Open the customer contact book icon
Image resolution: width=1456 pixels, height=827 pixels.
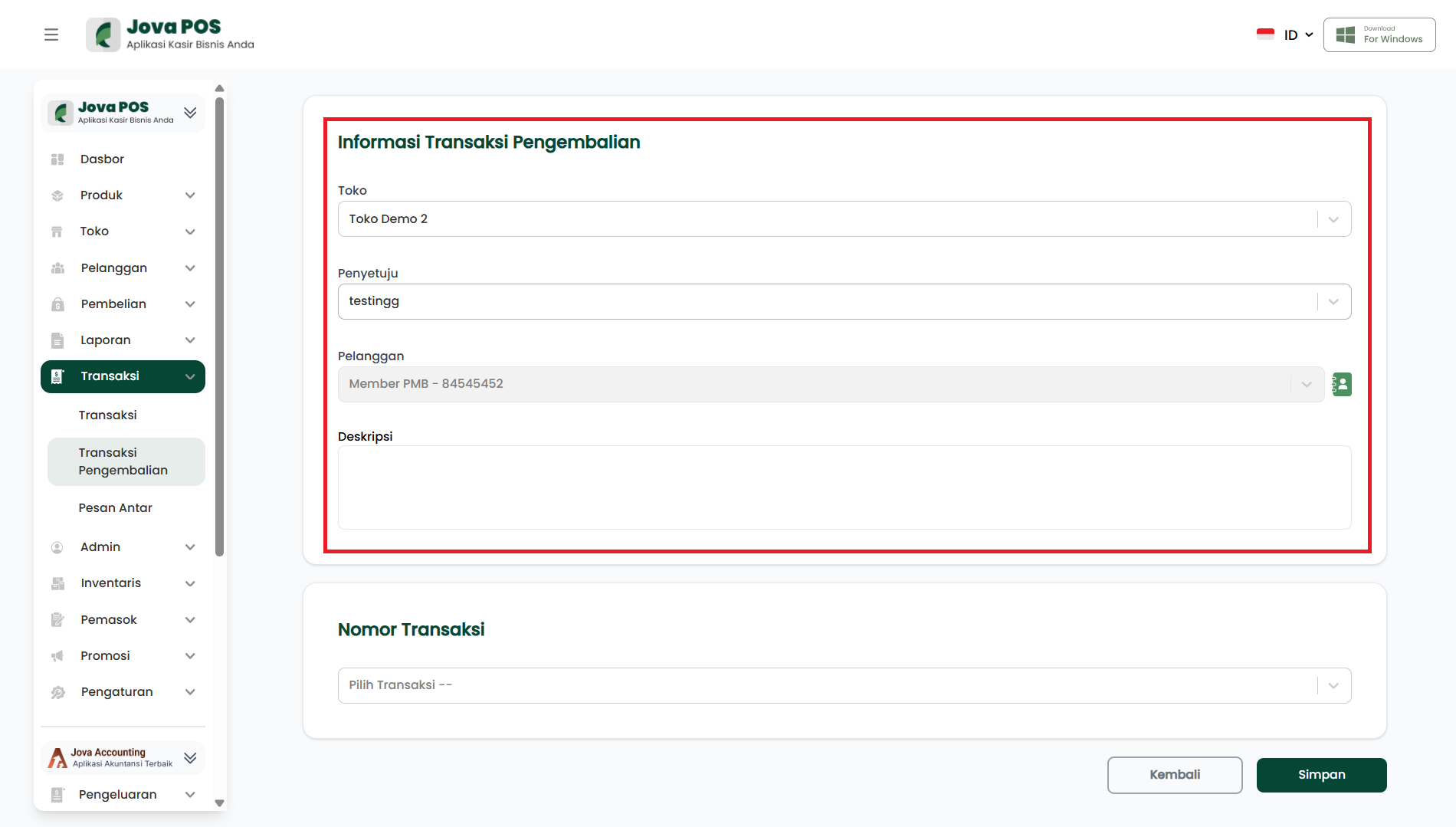(x=1342, y=384)
